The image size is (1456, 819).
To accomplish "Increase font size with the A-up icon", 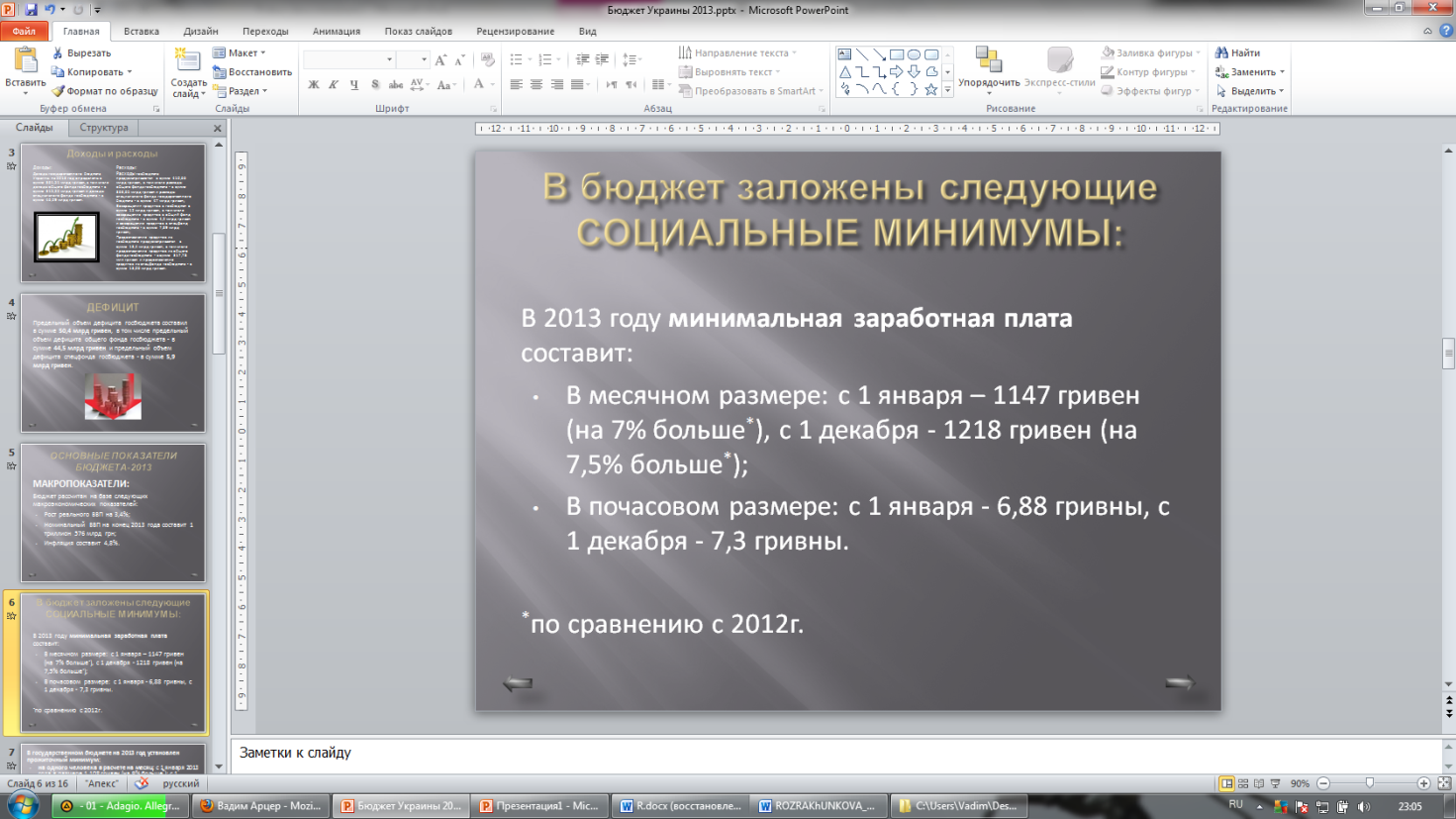I will tap(440, 60).
